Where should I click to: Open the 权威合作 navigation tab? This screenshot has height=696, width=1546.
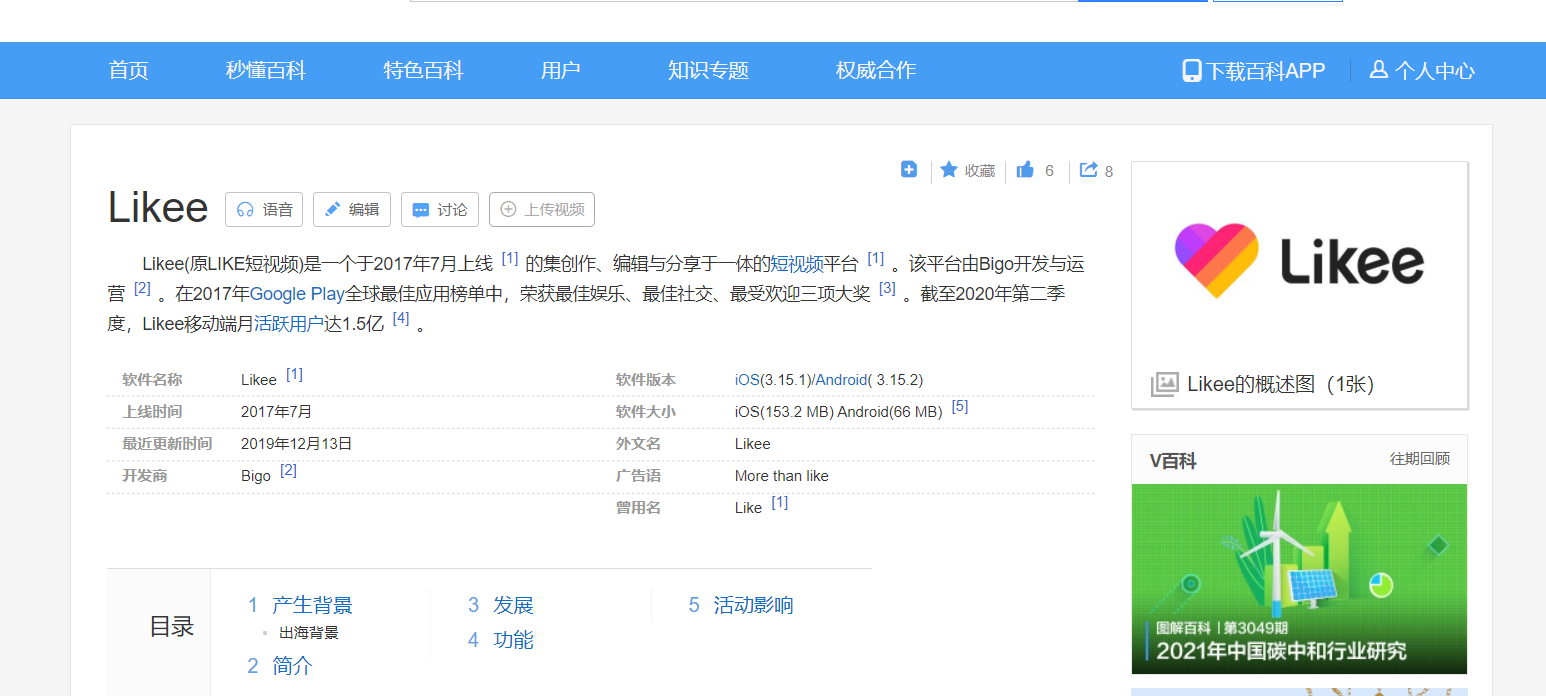coord(876,70)
